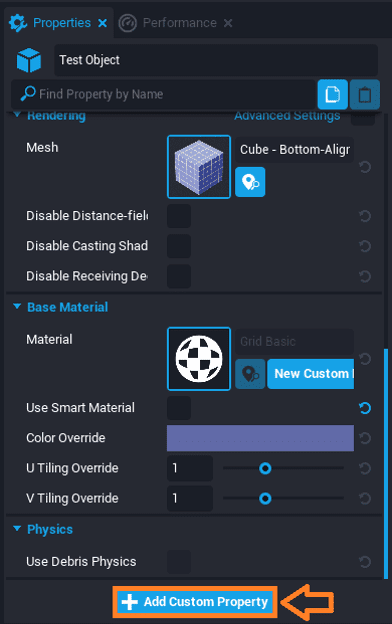
Task: Click the paste properties clipboard icon
Action: pyautogui.click(x=365, y=94)
